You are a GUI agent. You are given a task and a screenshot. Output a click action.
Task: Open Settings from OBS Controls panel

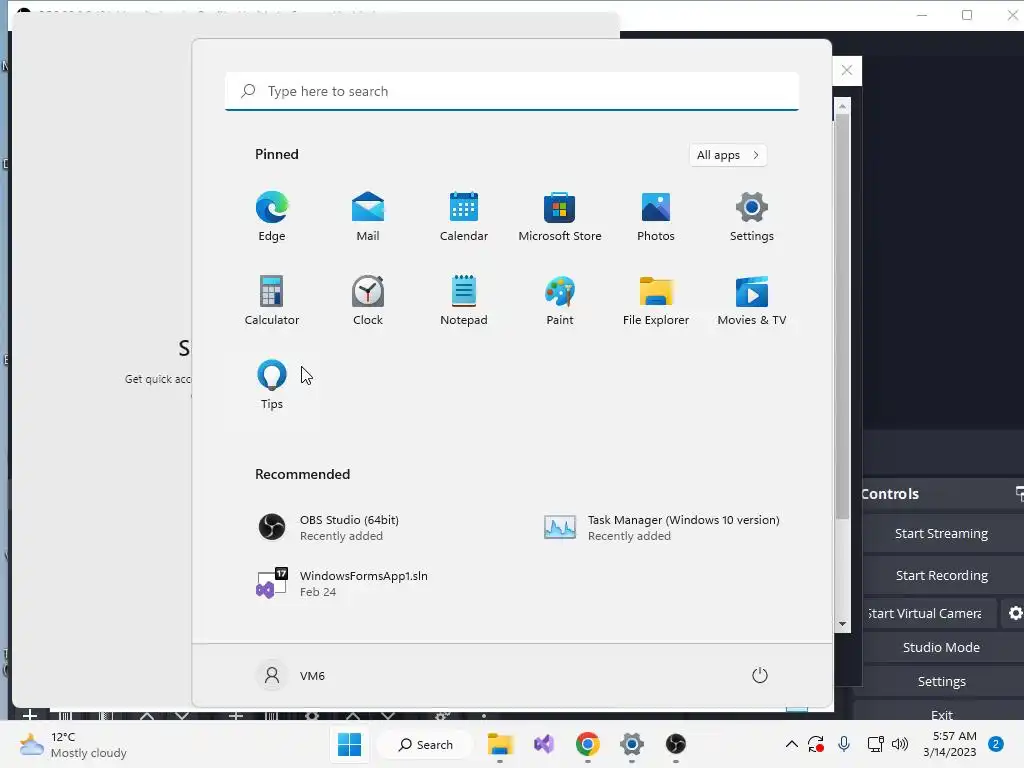pos(941,681)
